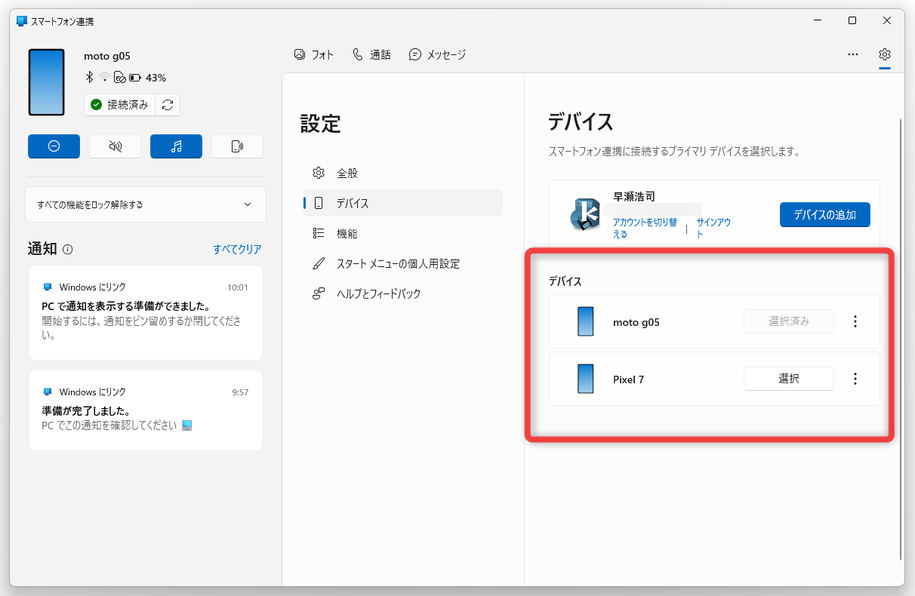The height and width of the screenshot is (596, 915).
Task: Click the 通知 info icon
Action: [x=68, y=250]
